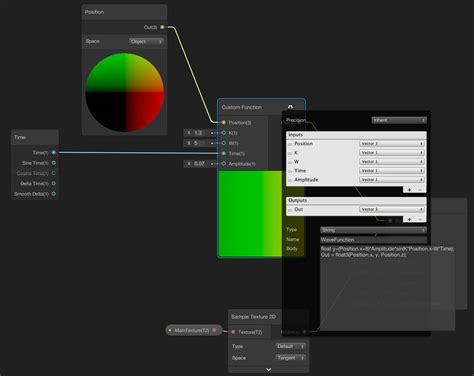This screenshot has width=474, height=376.
Task: Click the WaveFunction Name input field
Action: coord(373,240)
